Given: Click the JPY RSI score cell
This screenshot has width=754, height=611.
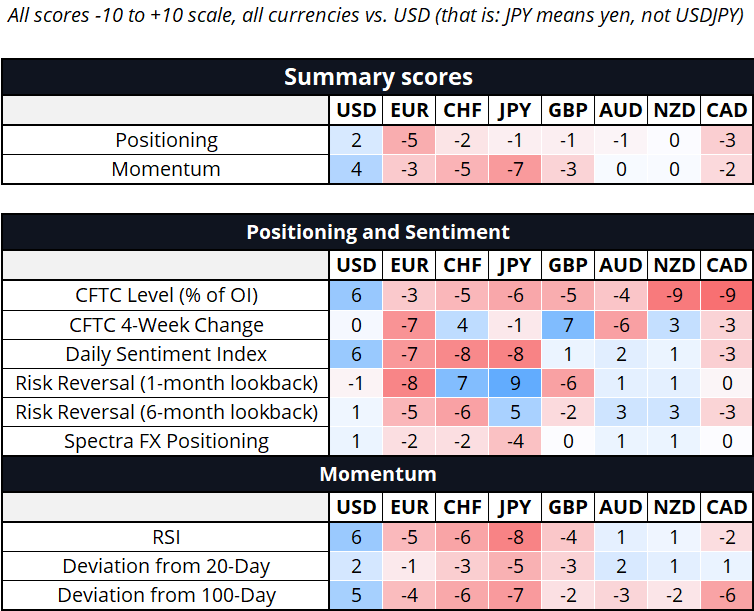Looking at the screenshot, I should tap(515, 537).
